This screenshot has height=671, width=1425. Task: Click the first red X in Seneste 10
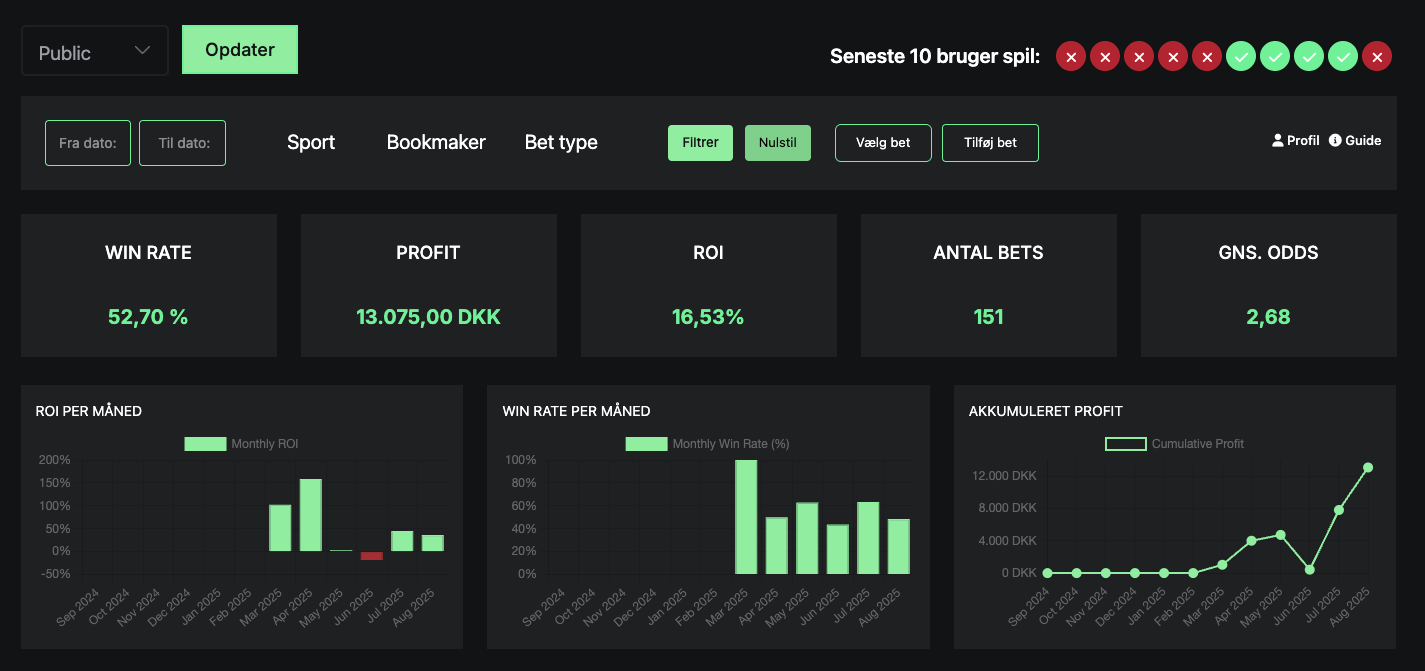click(x=1070, y=57)
